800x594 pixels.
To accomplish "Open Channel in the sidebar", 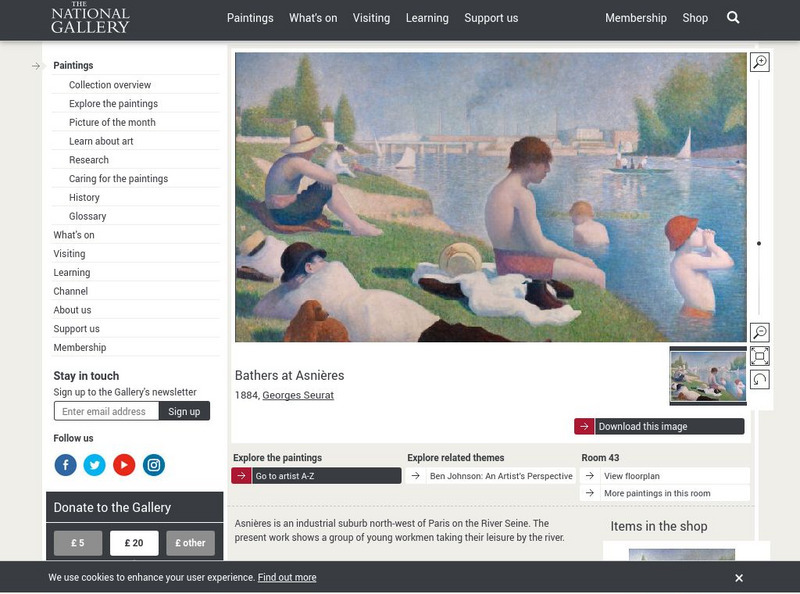I will [x=70, y=291].
